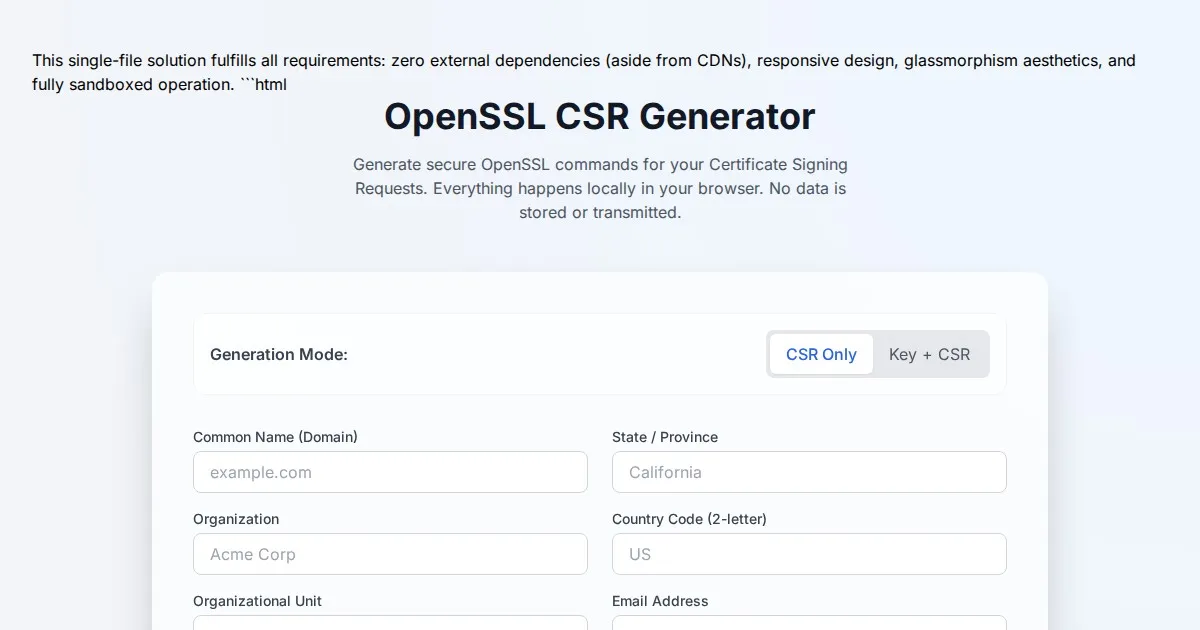Click the Email Address input box
This screenshot has height=630, width=1200.
808,623
